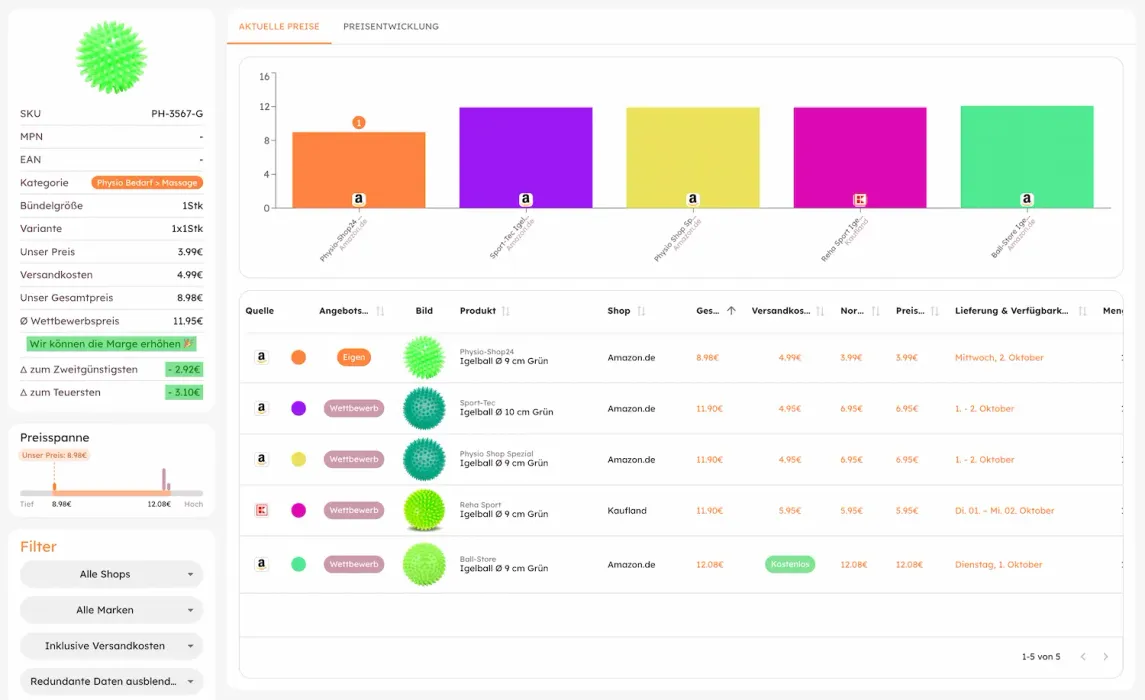
Task: Click the Reha Sport Igelball product thumbnail
Action: tap(424, 510)
